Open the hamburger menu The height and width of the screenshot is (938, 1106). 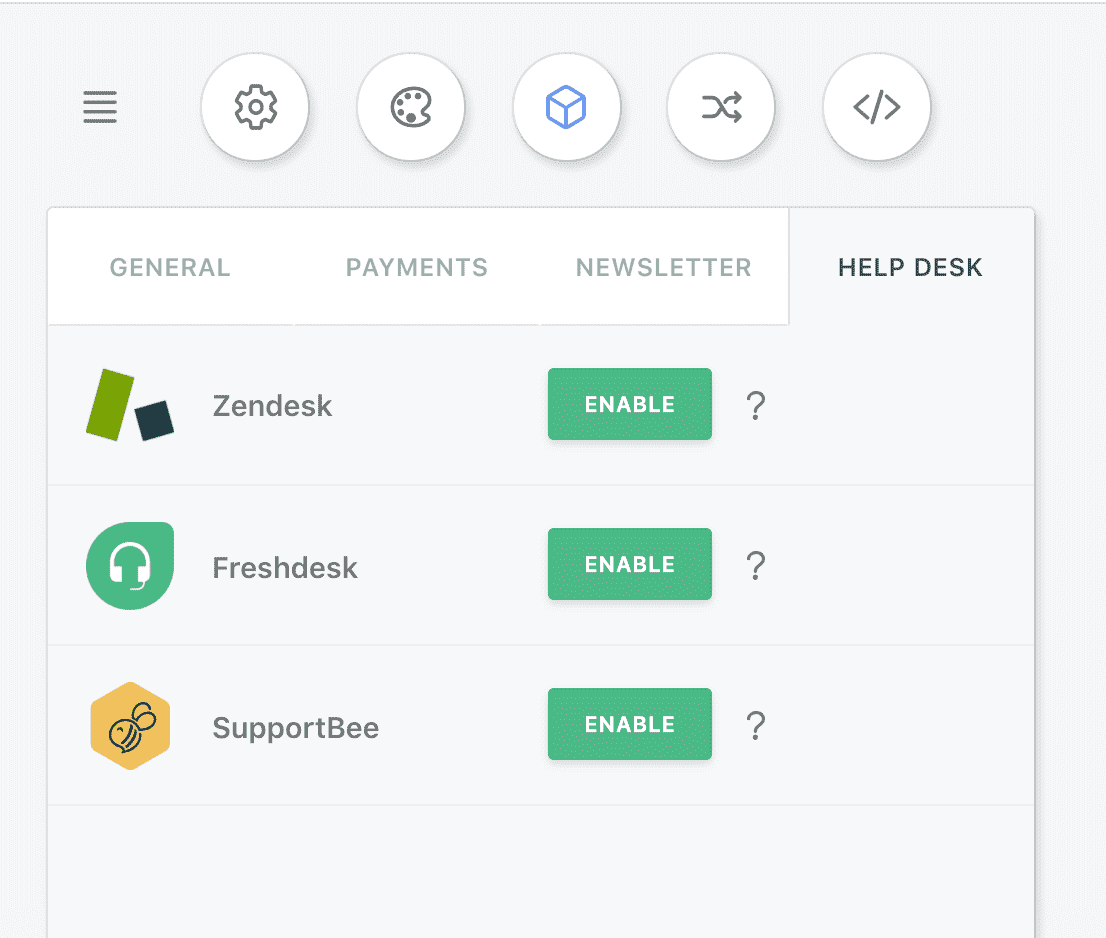coord(100,107)
